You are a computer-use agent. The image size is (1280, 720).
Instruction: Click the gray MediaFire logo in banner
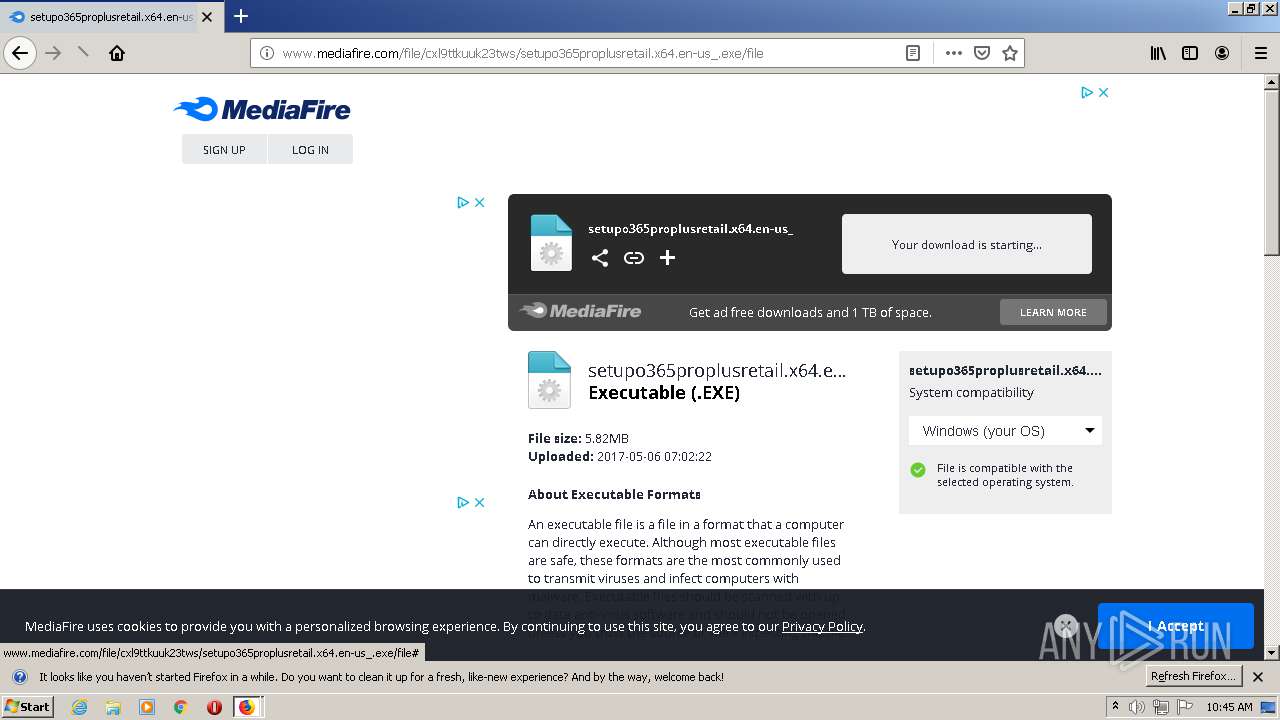coord(581,311)
